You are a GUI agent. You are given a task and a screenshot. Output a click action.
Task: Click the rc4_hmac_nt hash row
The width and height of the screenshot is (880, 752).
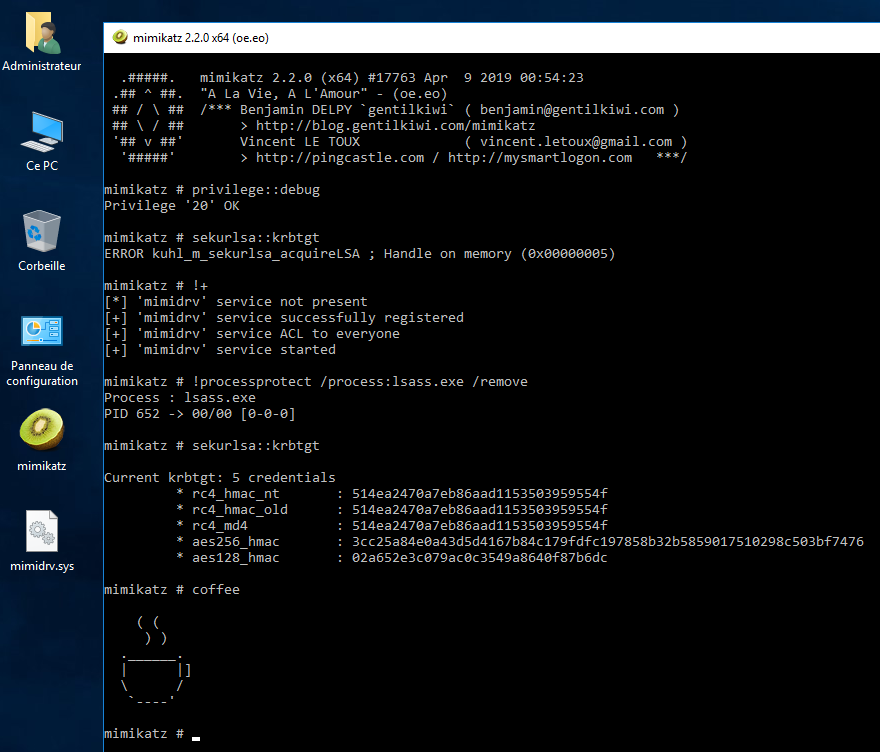(392, 494)
